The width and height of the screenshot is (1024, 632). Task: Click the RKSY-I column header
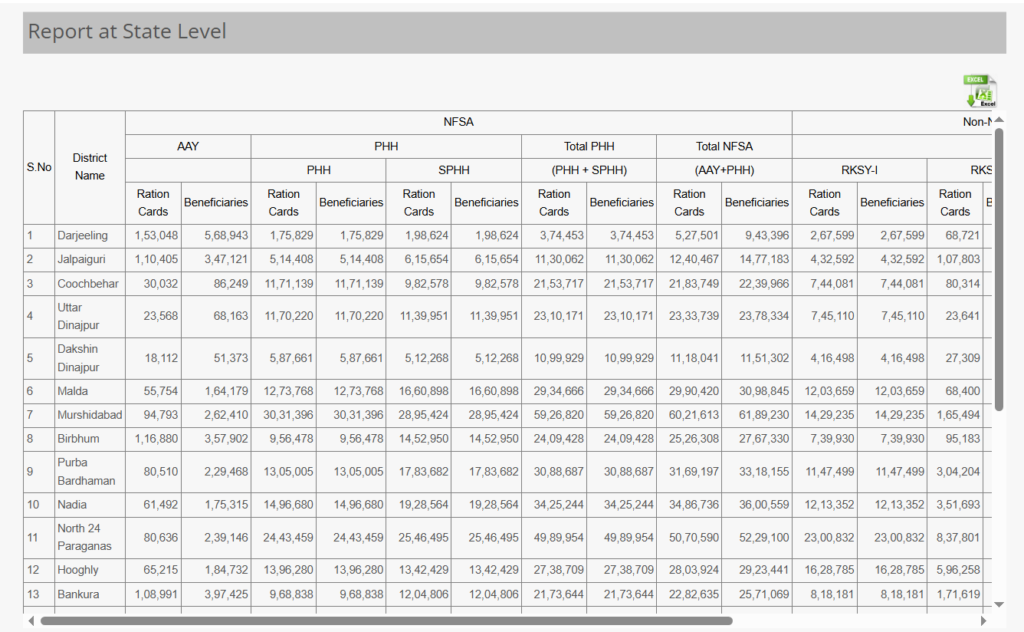(x=859, y=170)
